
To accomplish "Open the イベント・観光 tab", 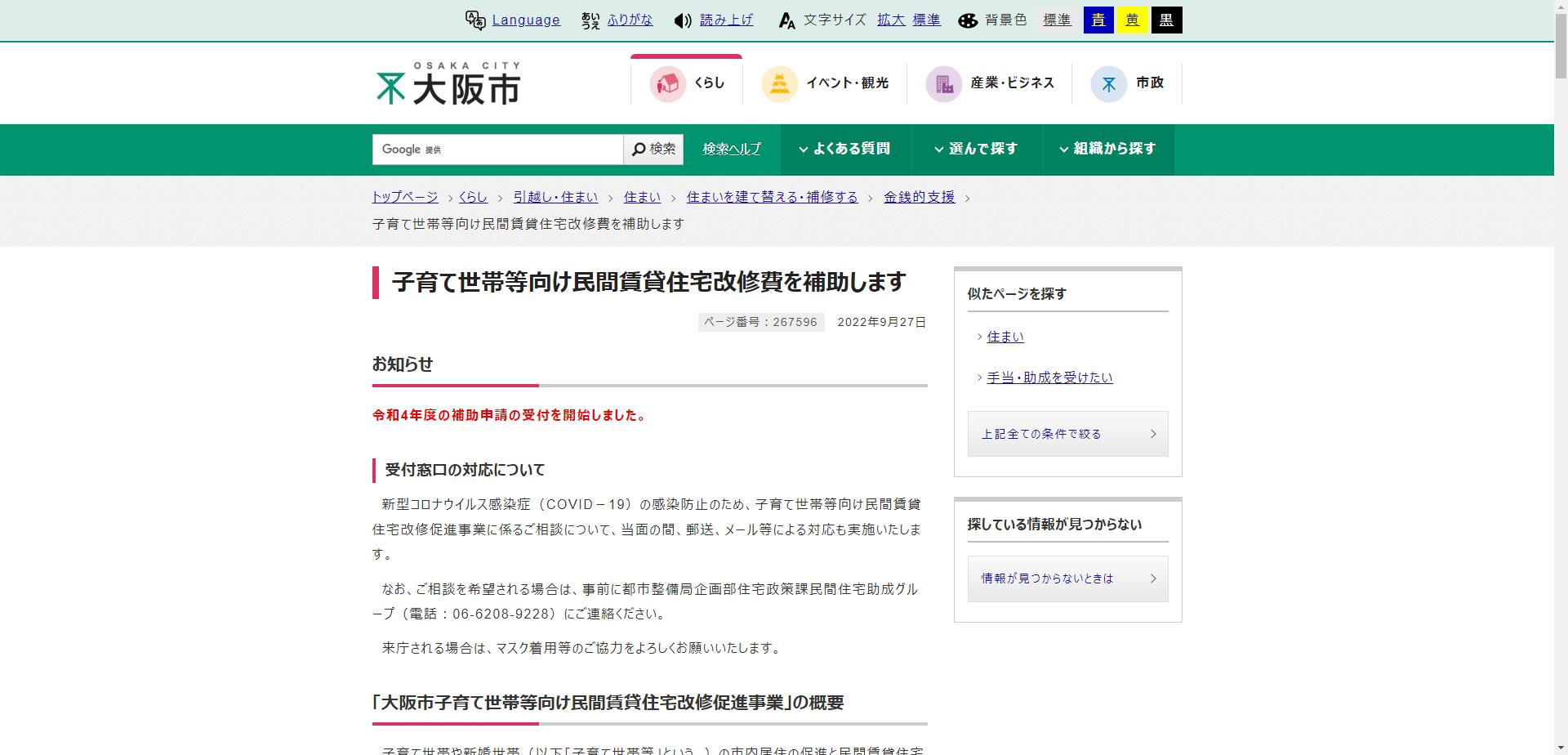I will 825,83.
